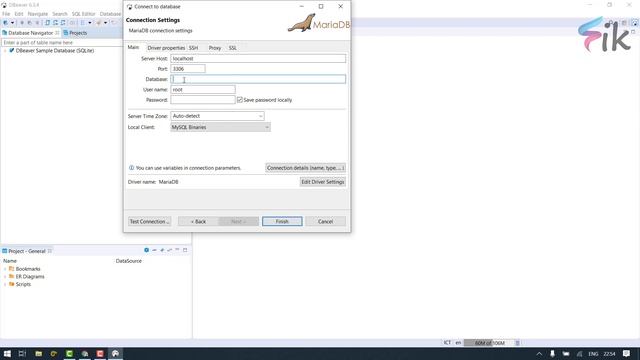Click the DataSource column header

pyautogui.click(x=129, y=261)
